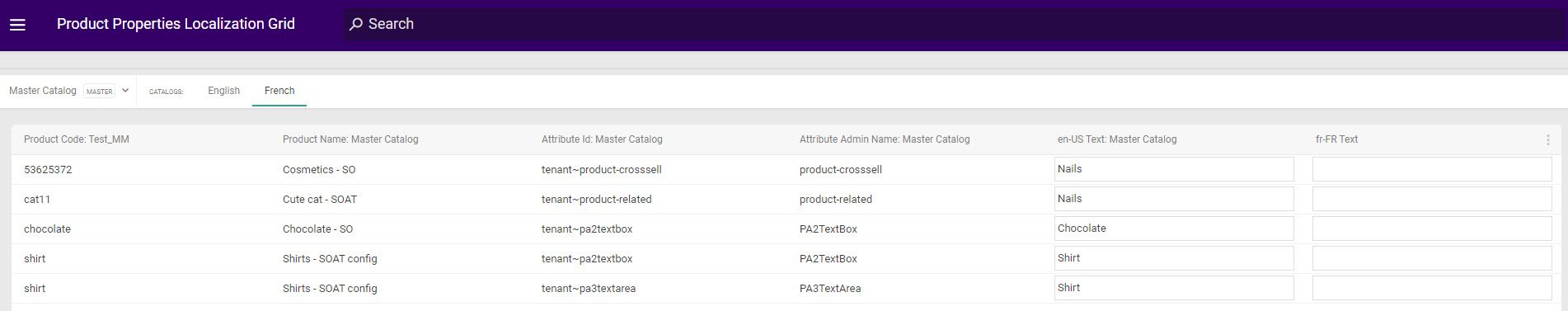Sort by Product Name: Master Catalog column header

350,139
